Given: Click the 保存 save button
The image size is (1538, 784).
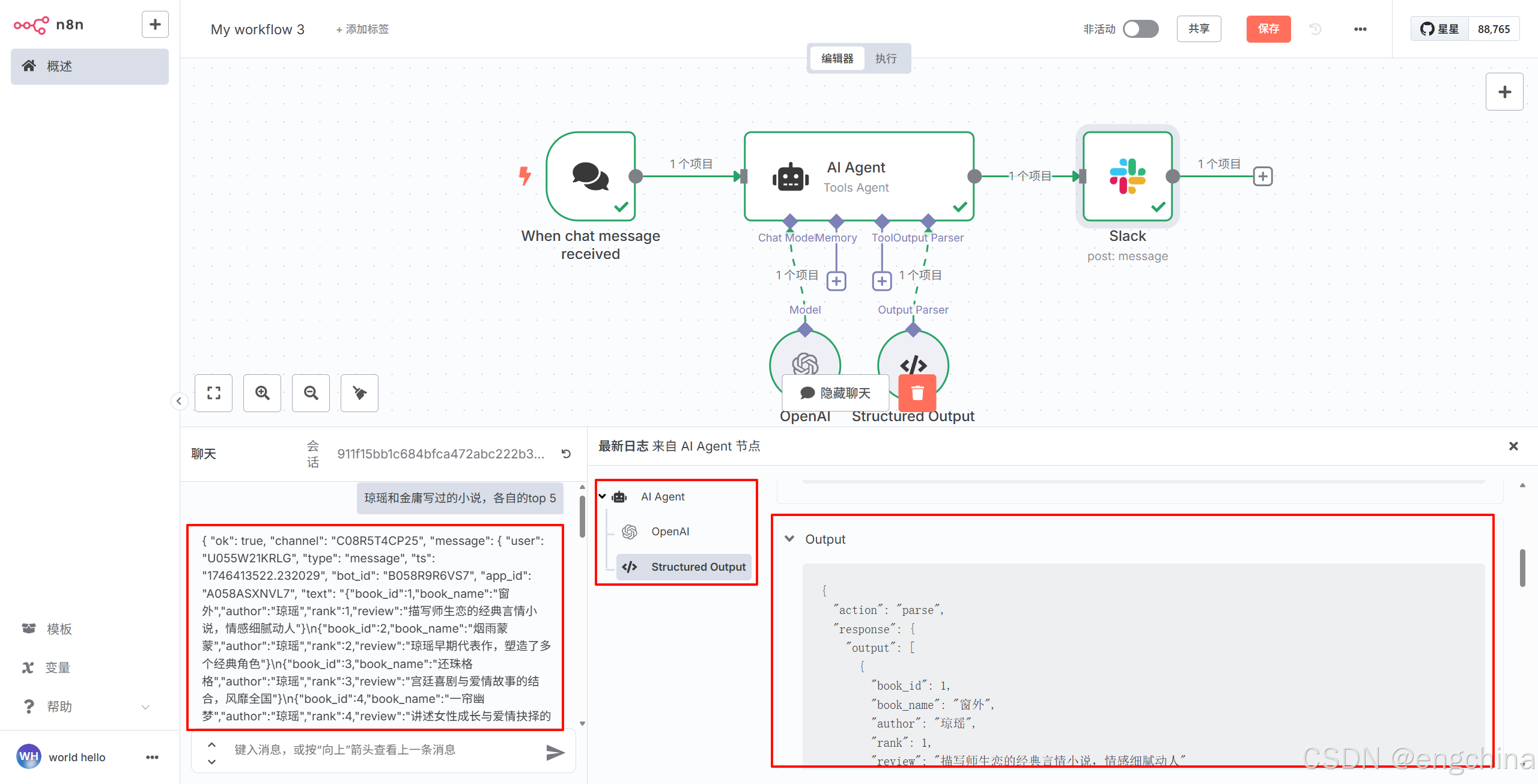Looking at the screenshot, I should (x=1268, y=29).
